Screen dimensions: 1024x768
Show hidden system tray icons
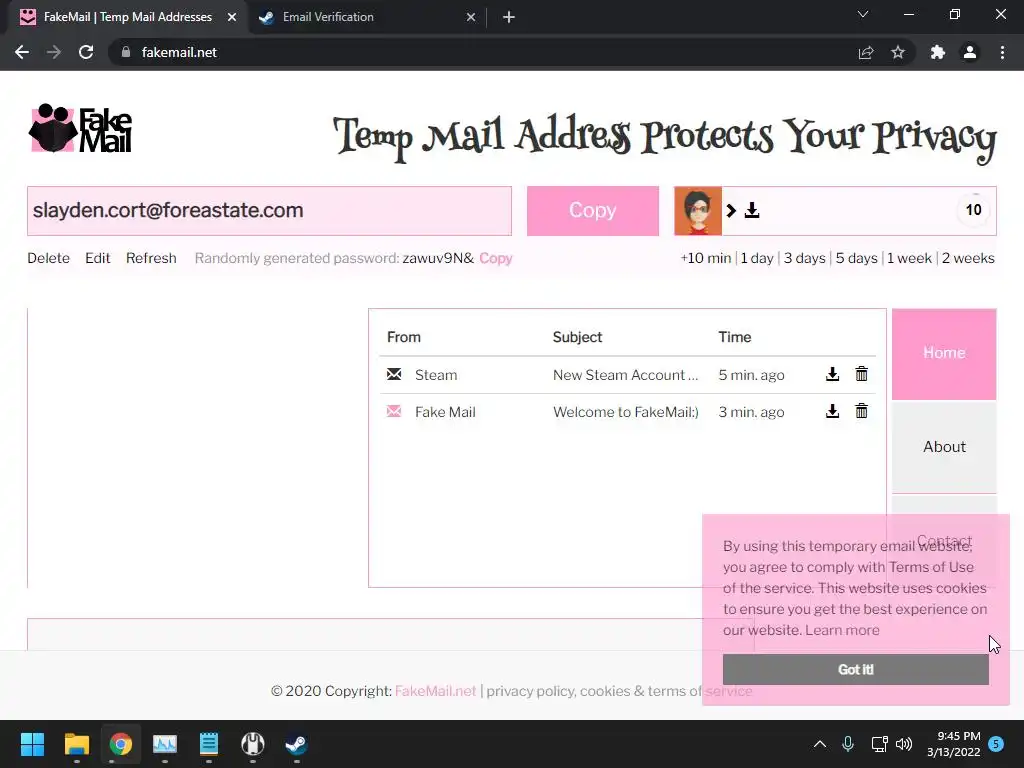tap(820, 744)
